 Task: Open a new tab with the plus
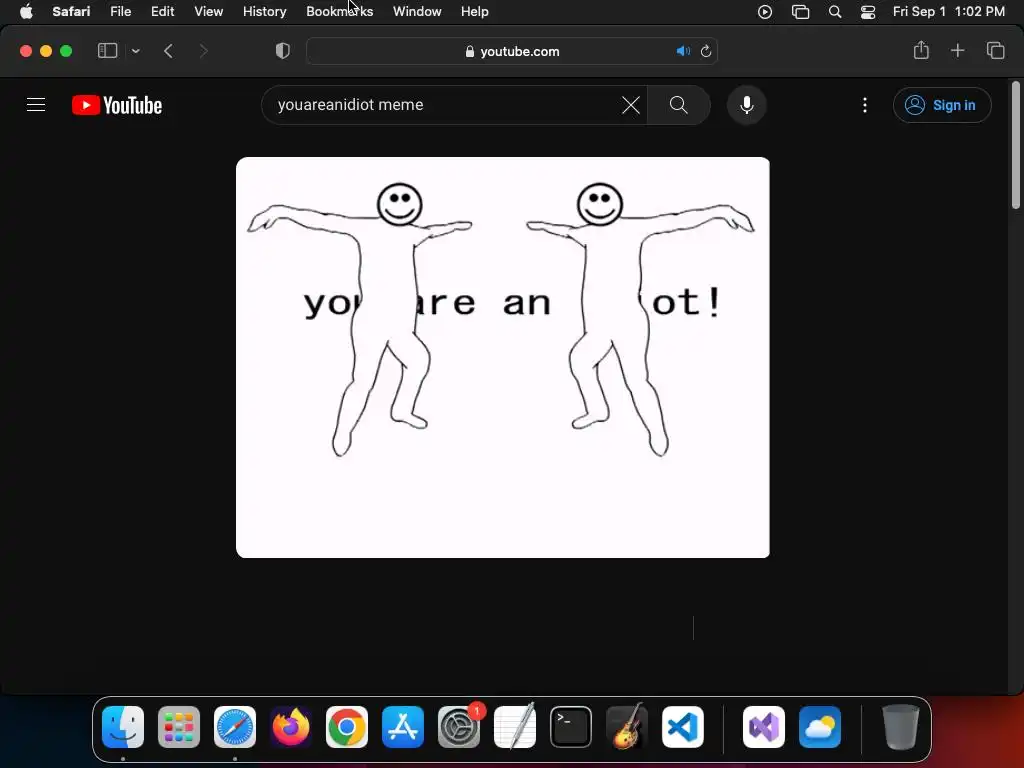(x=957, y=50)
